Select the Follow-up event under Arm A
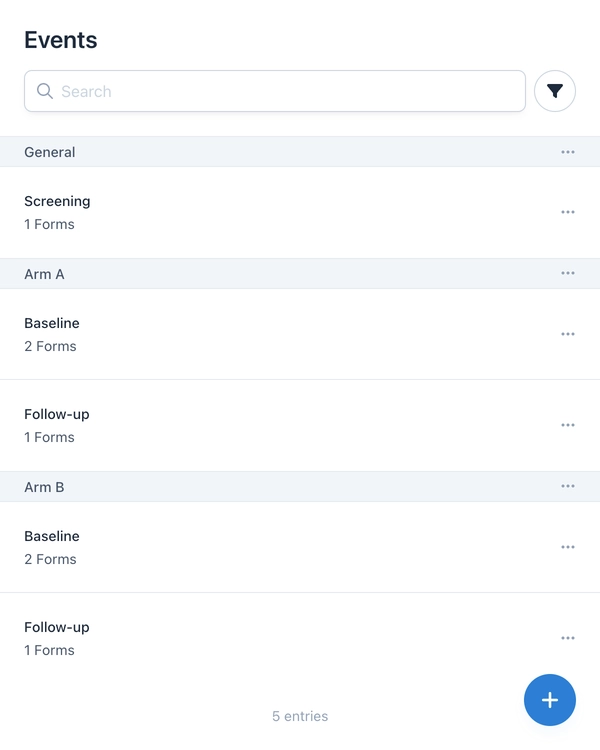This screenshot has width=600, height=750. pos(250,425)
